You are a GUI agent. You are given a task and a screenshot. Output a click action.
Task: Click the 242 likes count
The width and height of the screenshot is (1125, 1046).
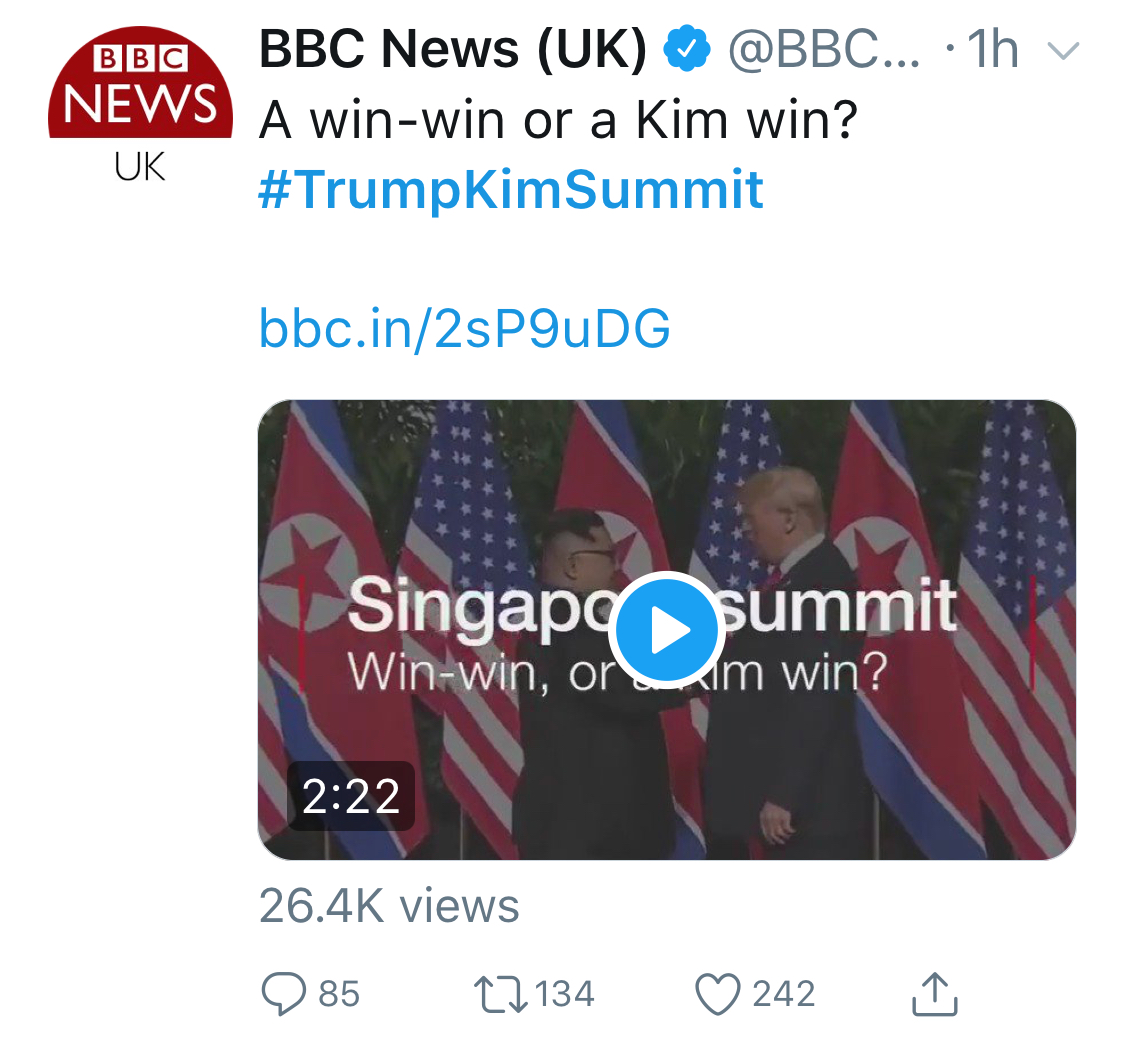pyautogui.click(x=783, y=994)
